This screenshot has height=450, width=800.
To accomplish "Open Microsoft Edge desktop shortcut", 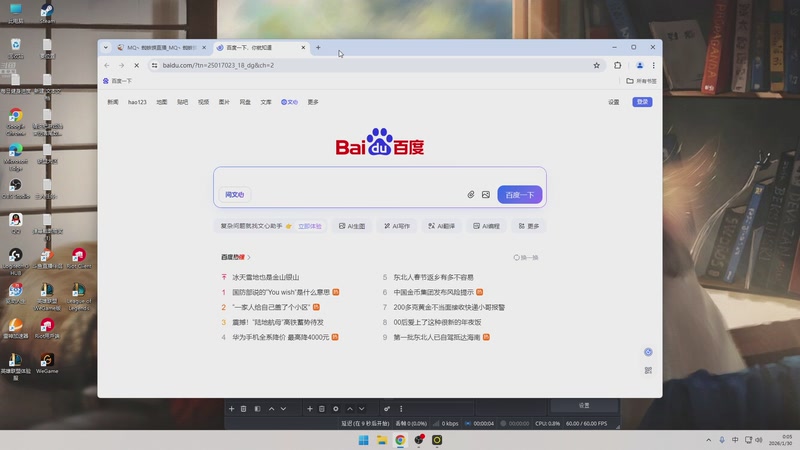I will [x=16, y=157].
